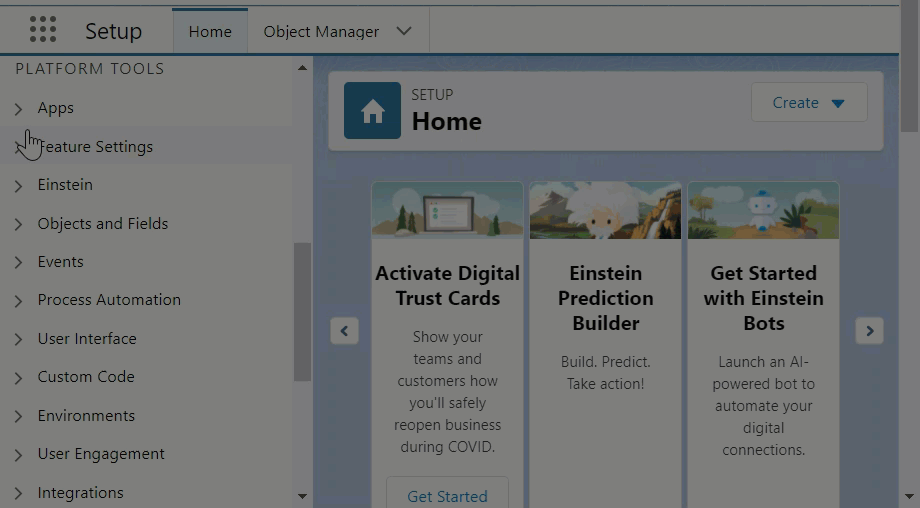Select Custom Code in the setup tree
The height and width of the screenshot is (508, 920).
click(86, 377)
